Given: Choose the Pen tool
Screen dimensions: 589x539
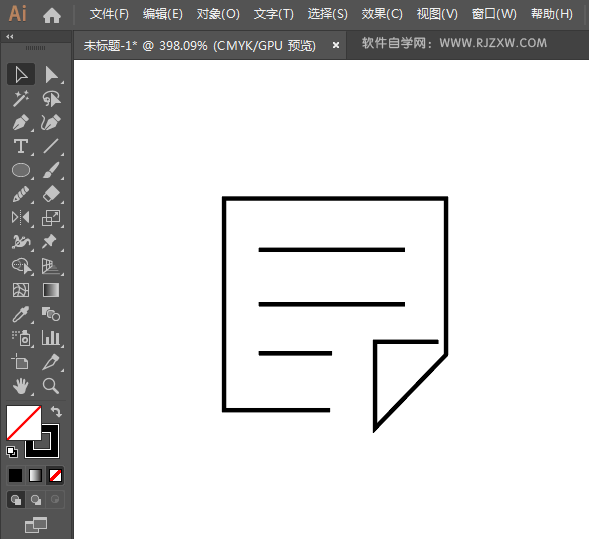Looking at the screenshot, I should pos(21,122).
